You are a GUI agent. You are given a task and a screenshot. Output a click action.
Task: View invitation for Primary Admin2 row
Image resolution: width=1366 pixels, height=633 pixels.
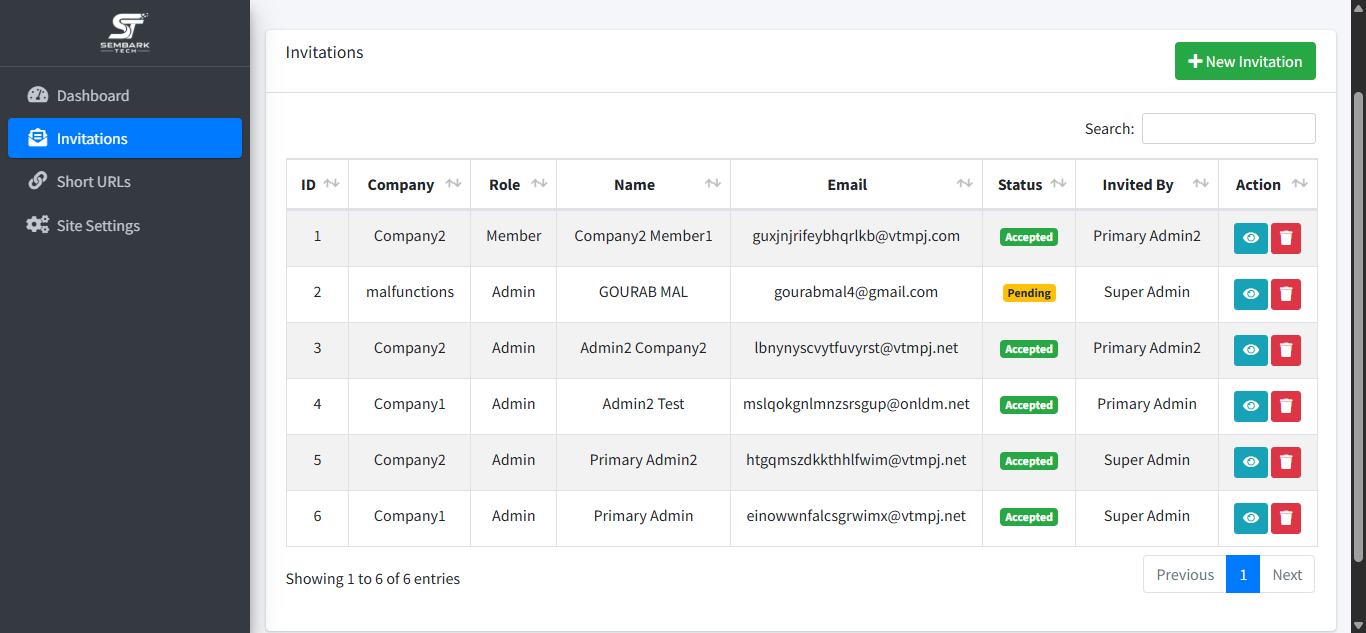[x=1250, y=462]
